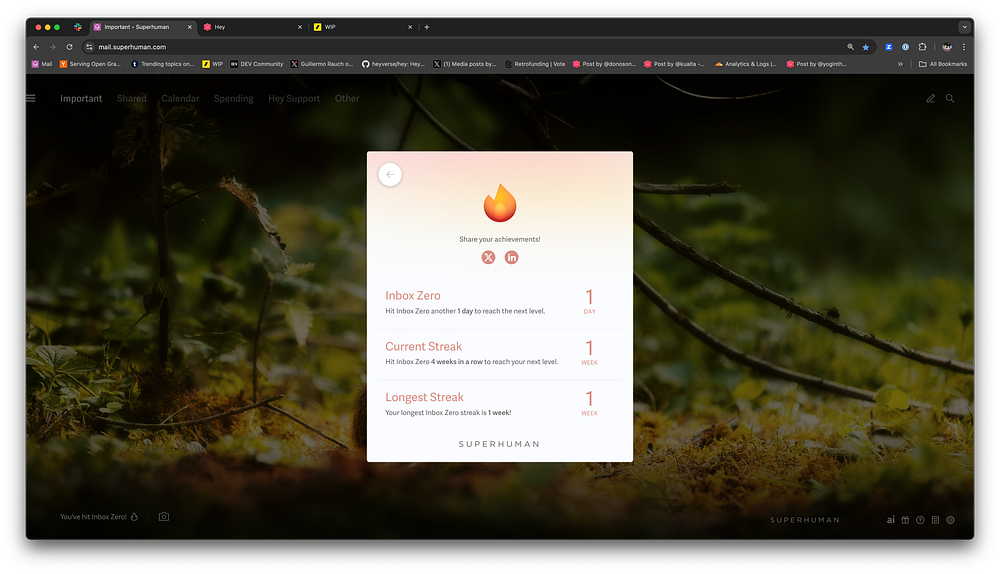This screenshot has height=574, width=1000.
Task: Click the bookmark star icon
Action: click(865, 47)
